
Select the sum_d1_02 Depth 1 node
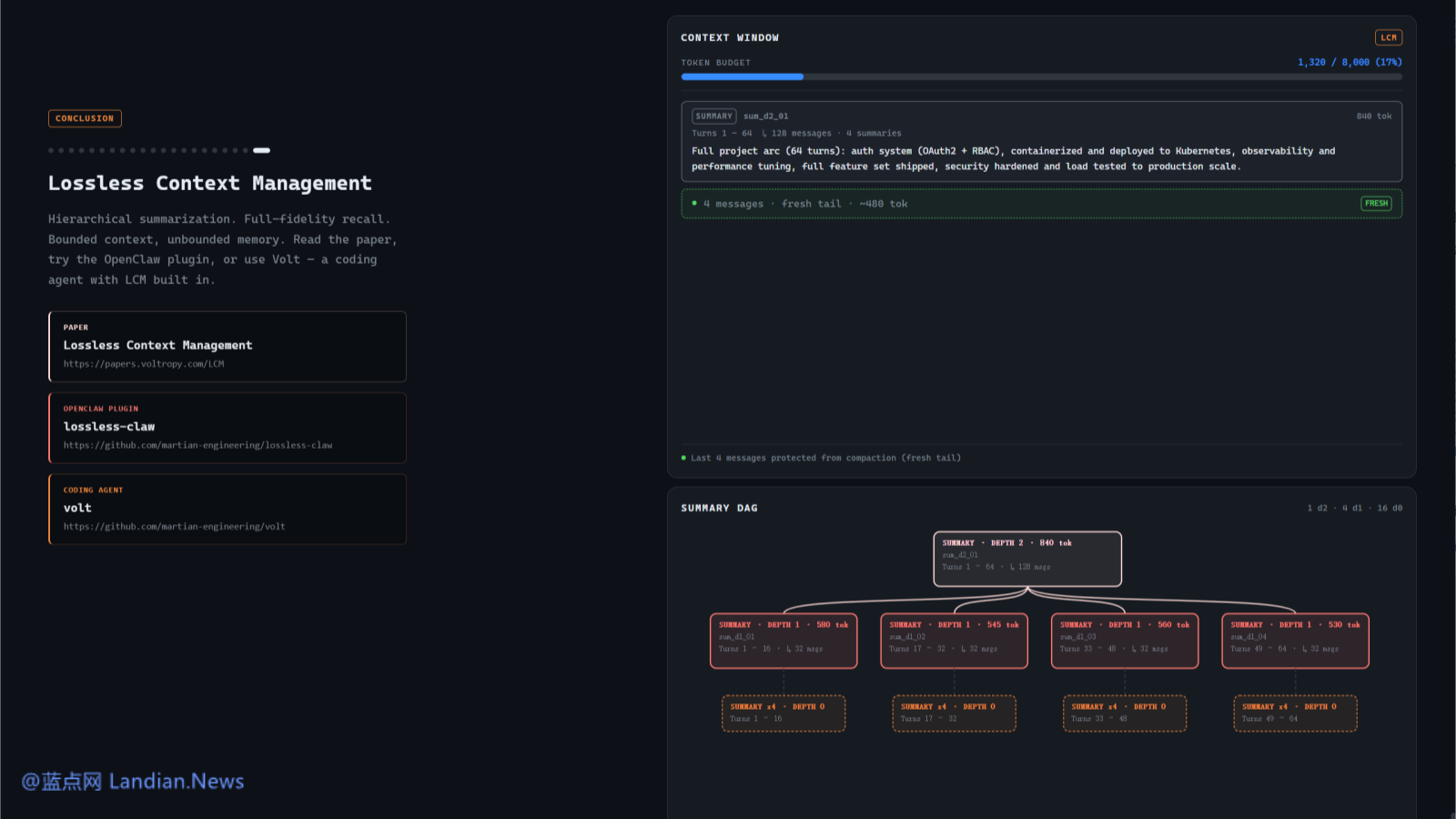click(954, 641)
